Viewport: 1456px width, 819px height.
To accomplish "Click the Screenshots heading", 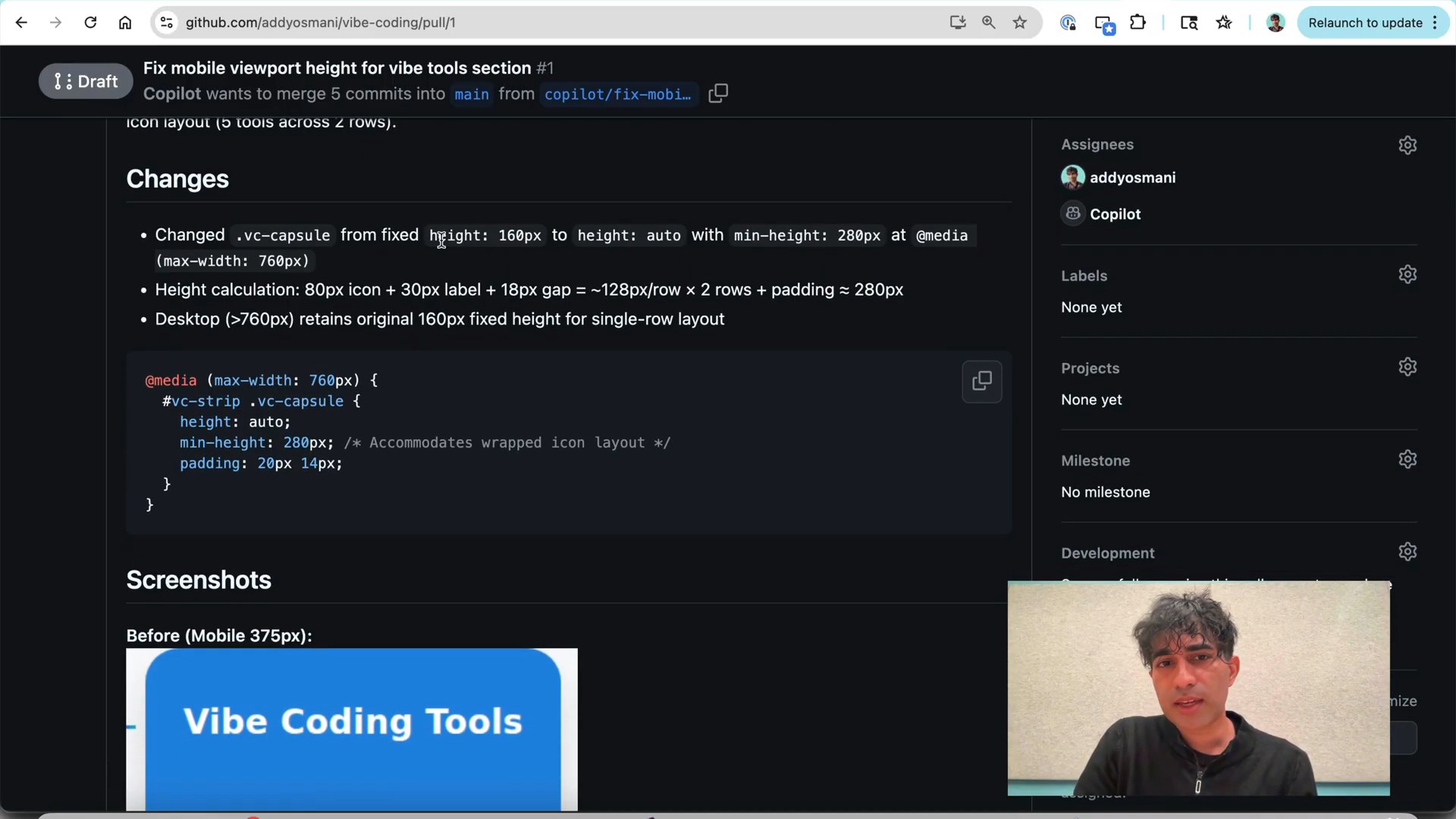I will (x=199, y=580).
